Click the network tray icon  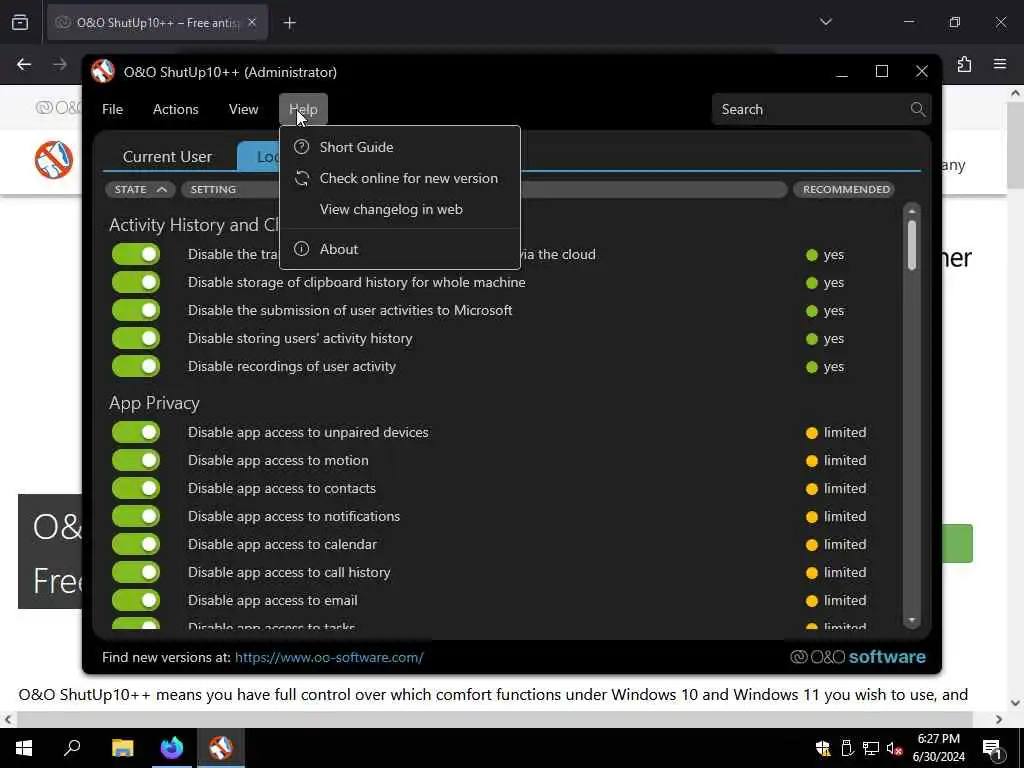(871, 749)
